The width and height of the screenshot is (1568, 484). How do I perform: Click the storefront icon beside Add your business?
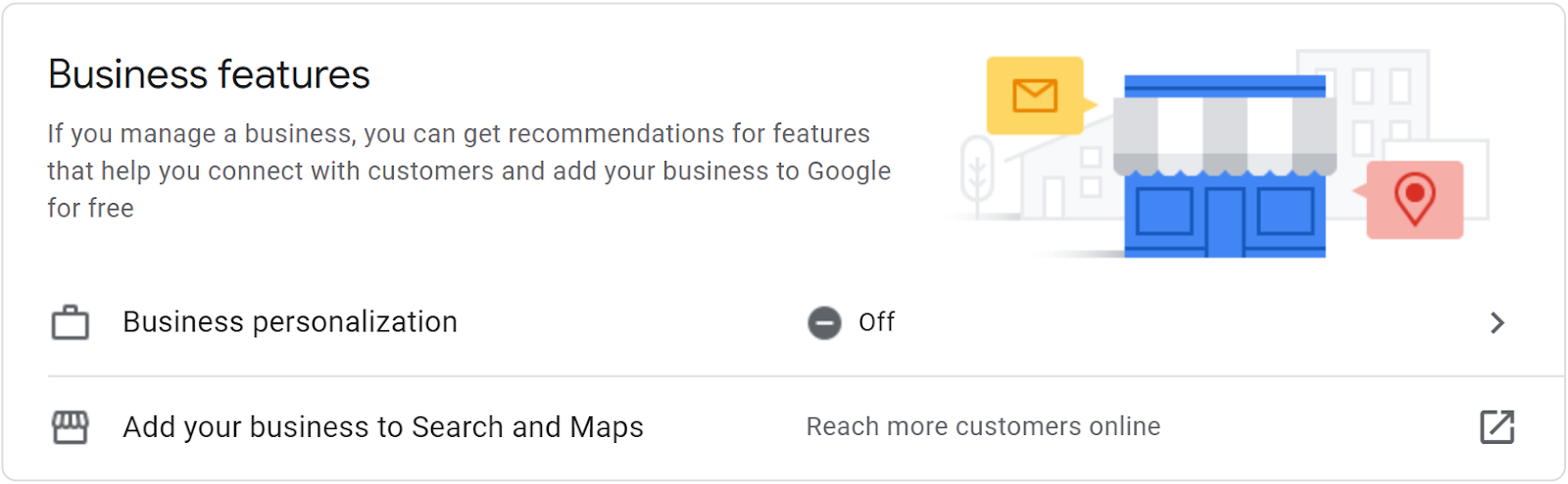[70, 427]
